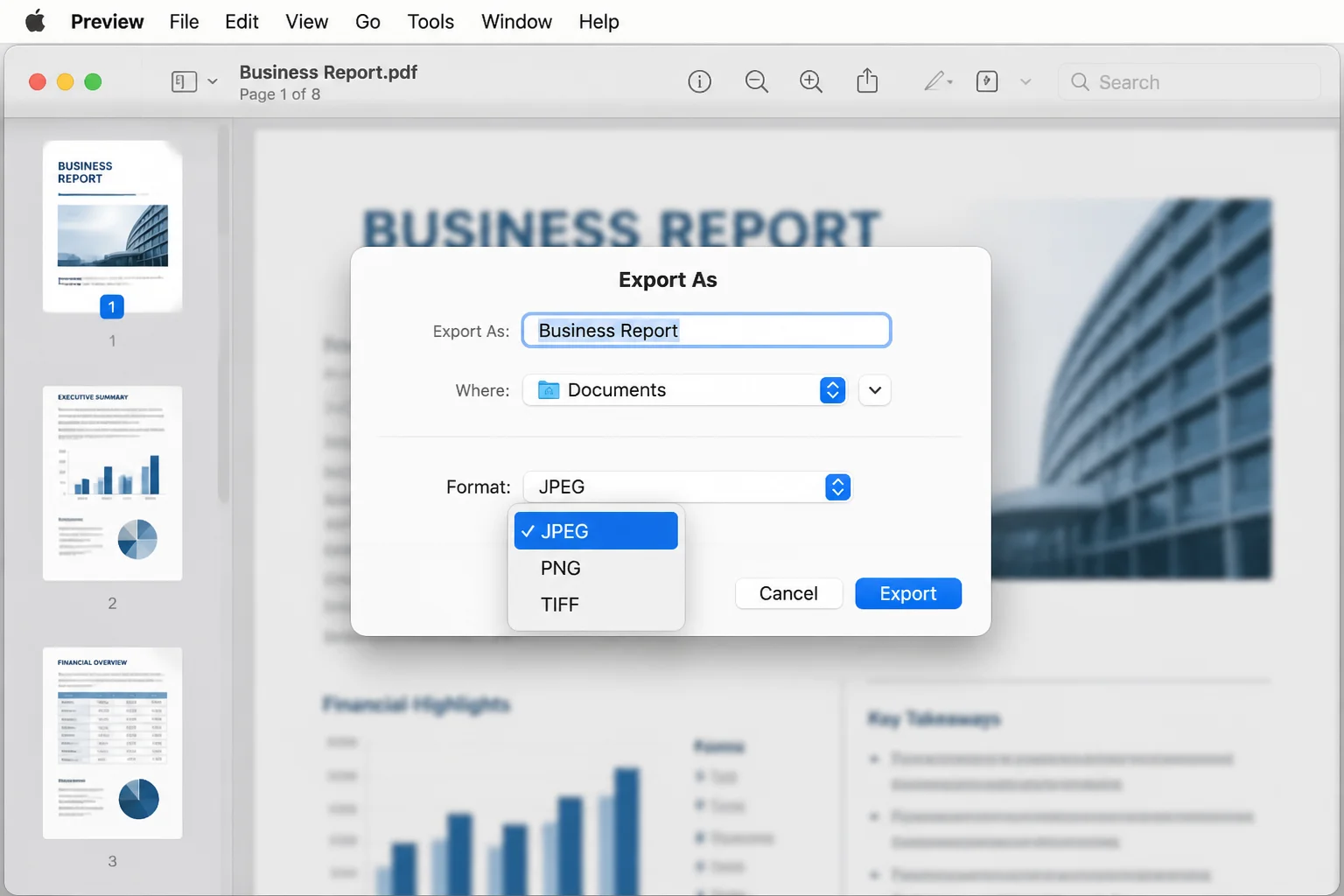Click the Cancel button

pyautogui.click(x=788, y=593)
